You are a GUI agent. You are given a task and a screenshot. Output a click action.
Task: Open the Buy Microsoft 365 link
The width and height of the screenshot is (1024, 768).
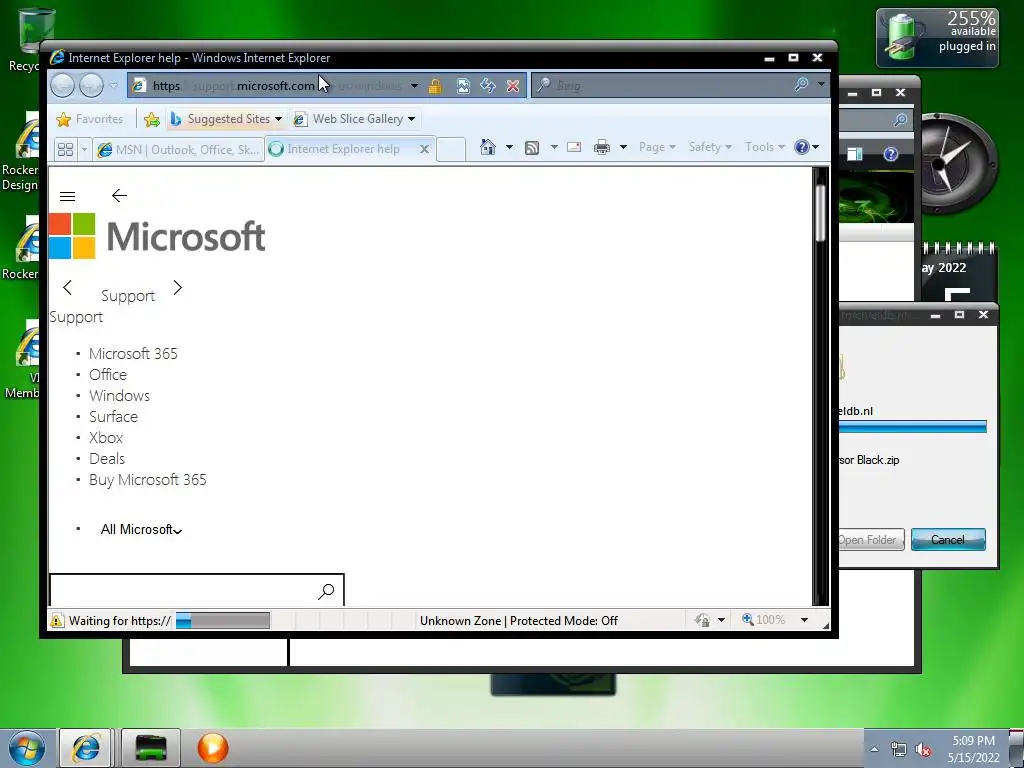(x=148, y=479)
